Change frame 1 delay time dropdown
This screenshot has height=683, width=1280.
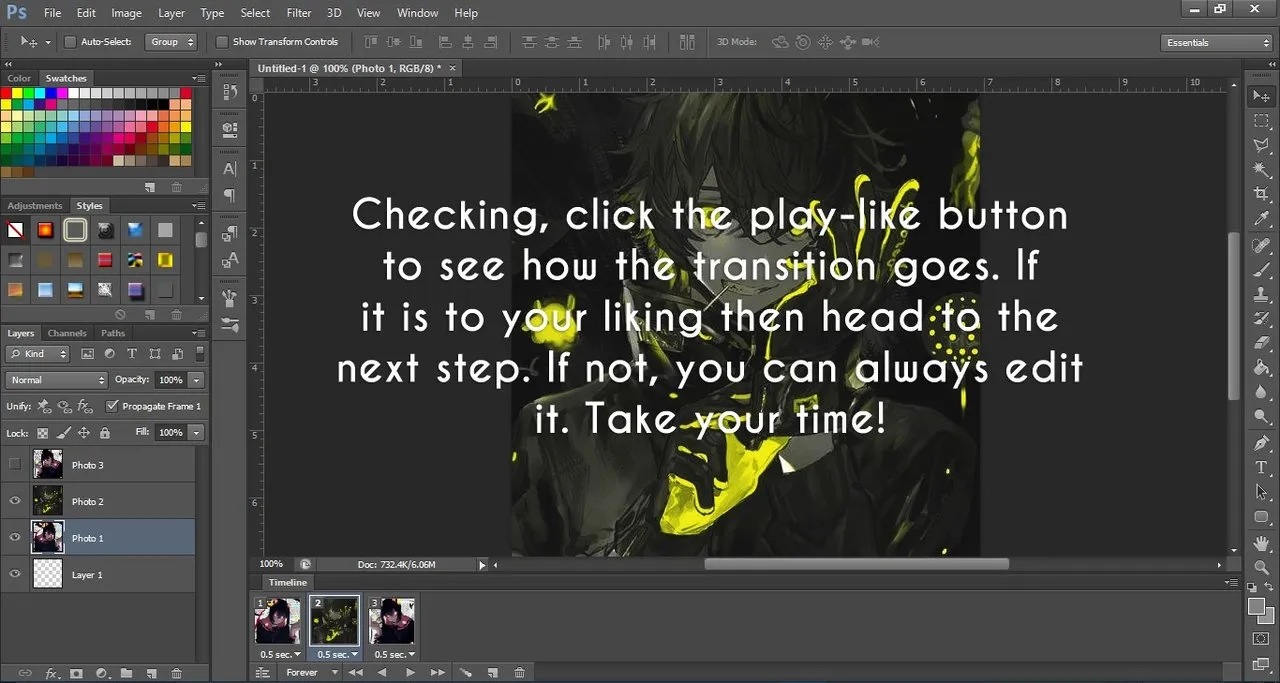(x=280, y=654)
